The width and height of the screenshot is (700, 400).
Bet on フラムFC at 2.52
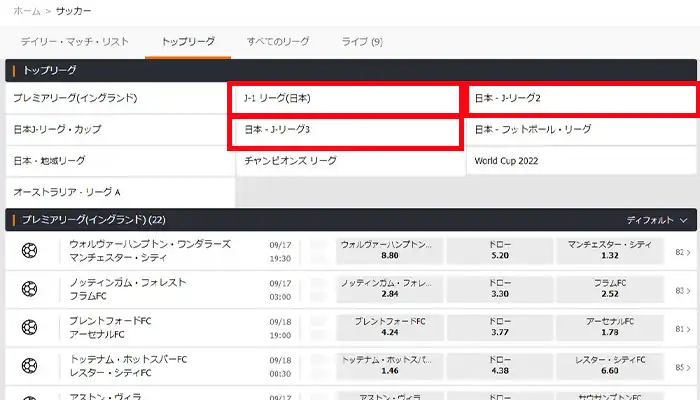610,289
